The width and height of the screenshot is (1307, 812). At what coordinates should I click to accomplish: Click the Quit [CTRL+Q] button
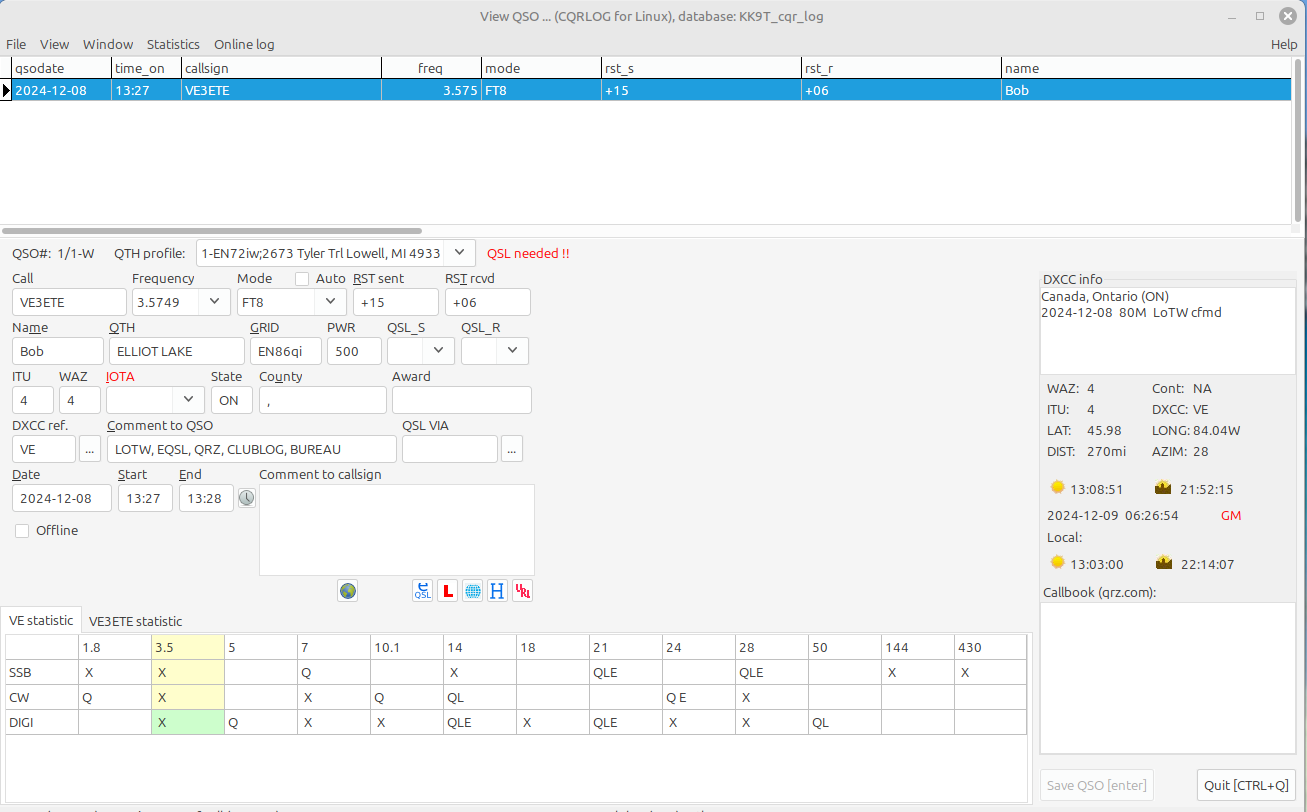coord(1247,785)
